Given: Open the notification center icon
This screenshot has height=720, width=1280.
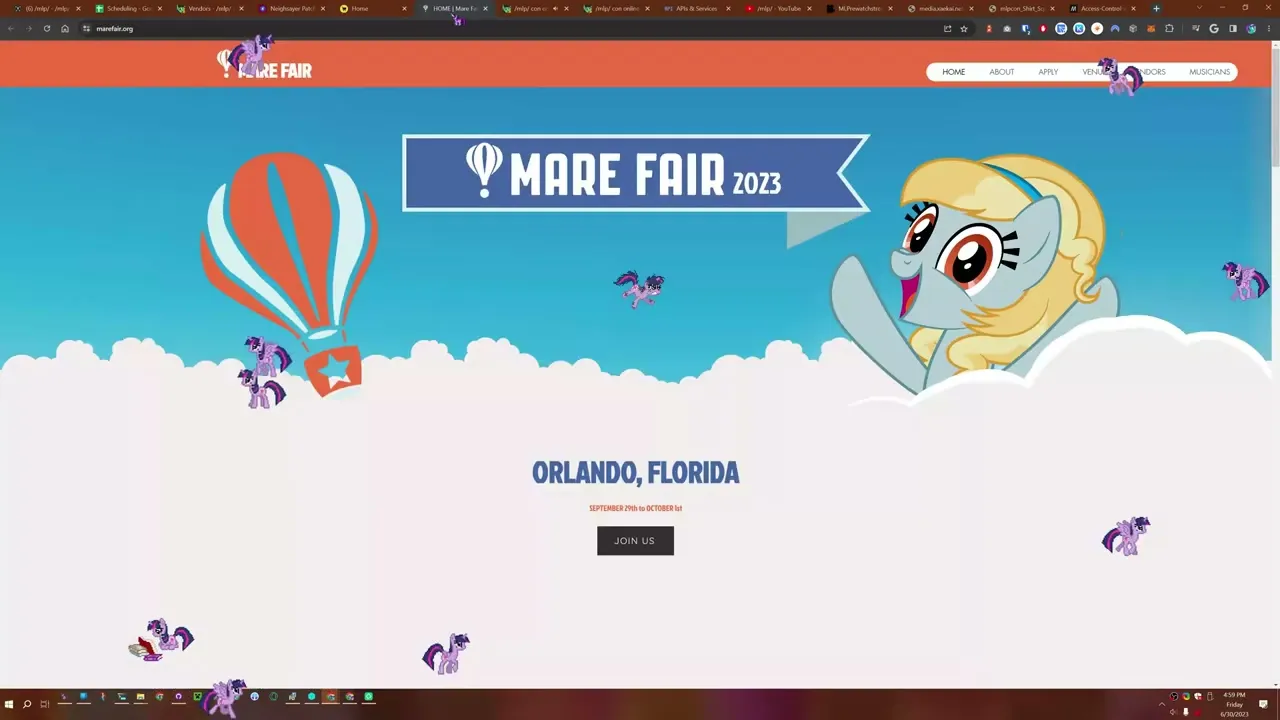Looking at the screenshot, I should (x=1264, y=704).
